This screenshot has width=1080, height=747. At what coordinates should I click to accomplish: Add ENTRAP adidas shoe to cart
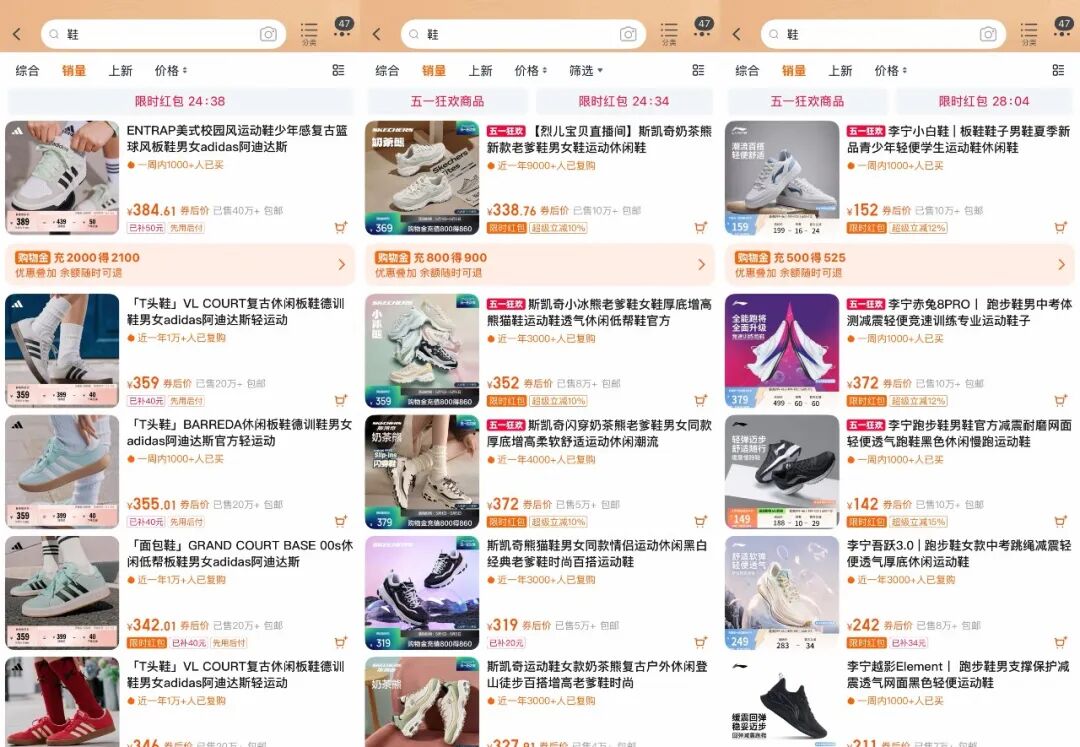(341, 227)
